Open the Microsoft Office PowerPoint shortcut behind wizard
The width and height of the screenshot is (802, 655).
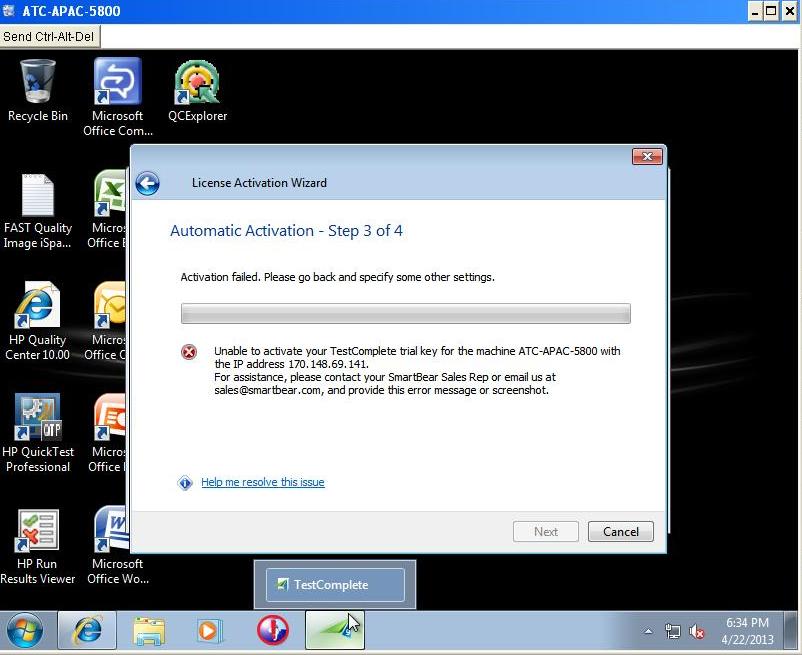pyautogui.click(x=107, y=433)
